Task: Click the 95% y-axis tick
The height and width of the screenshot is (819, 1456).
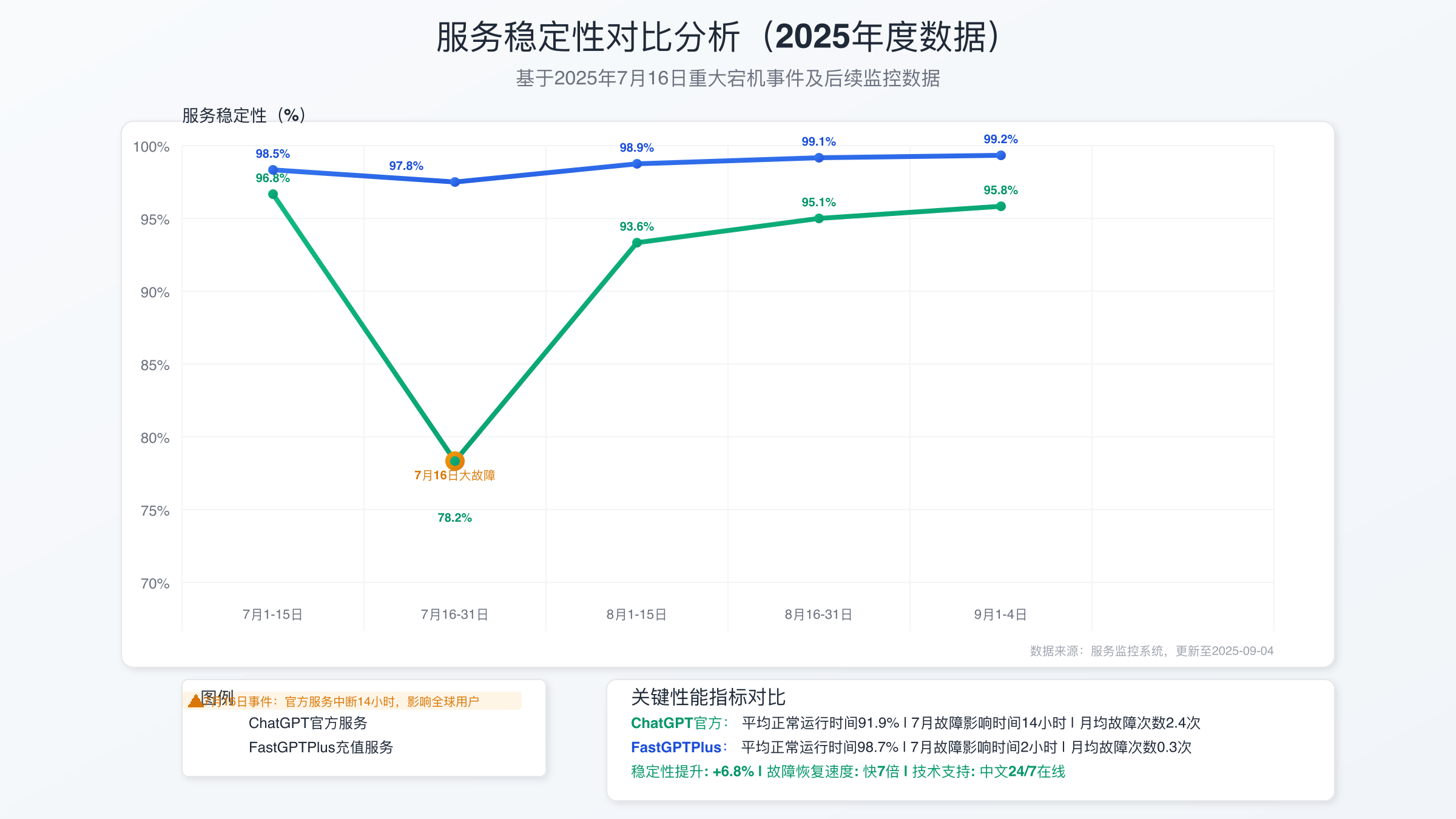Action: pos(155,220)
